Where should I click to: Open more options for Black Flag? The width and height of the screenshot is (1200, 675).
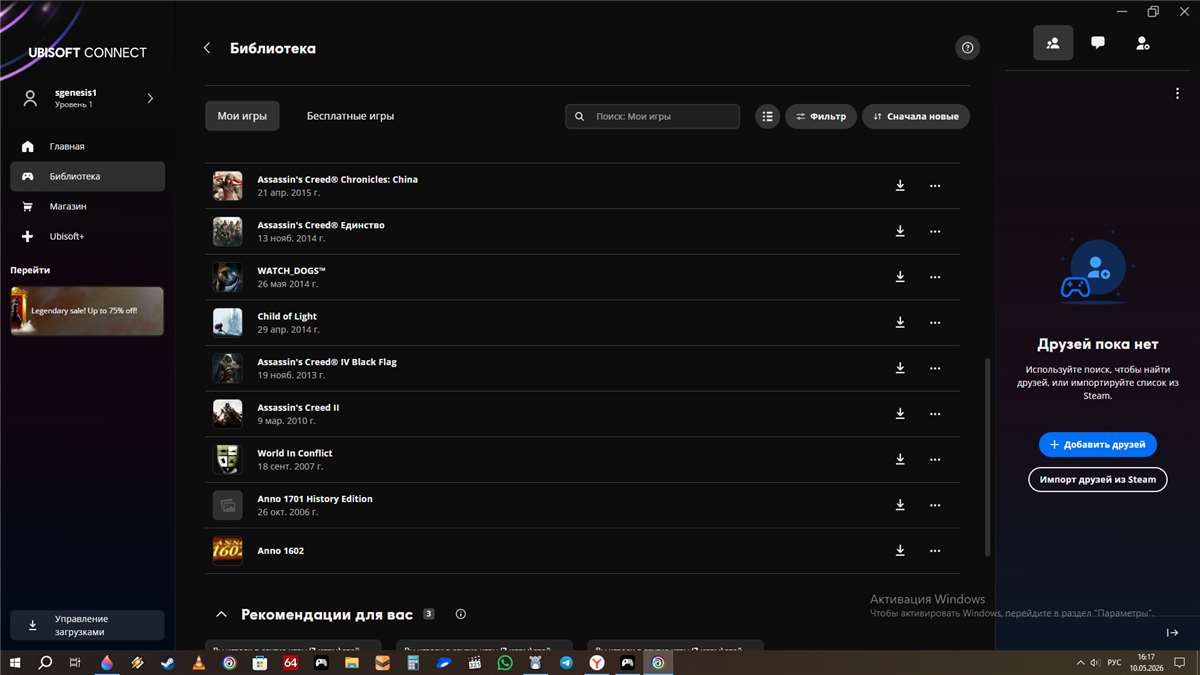935,368
